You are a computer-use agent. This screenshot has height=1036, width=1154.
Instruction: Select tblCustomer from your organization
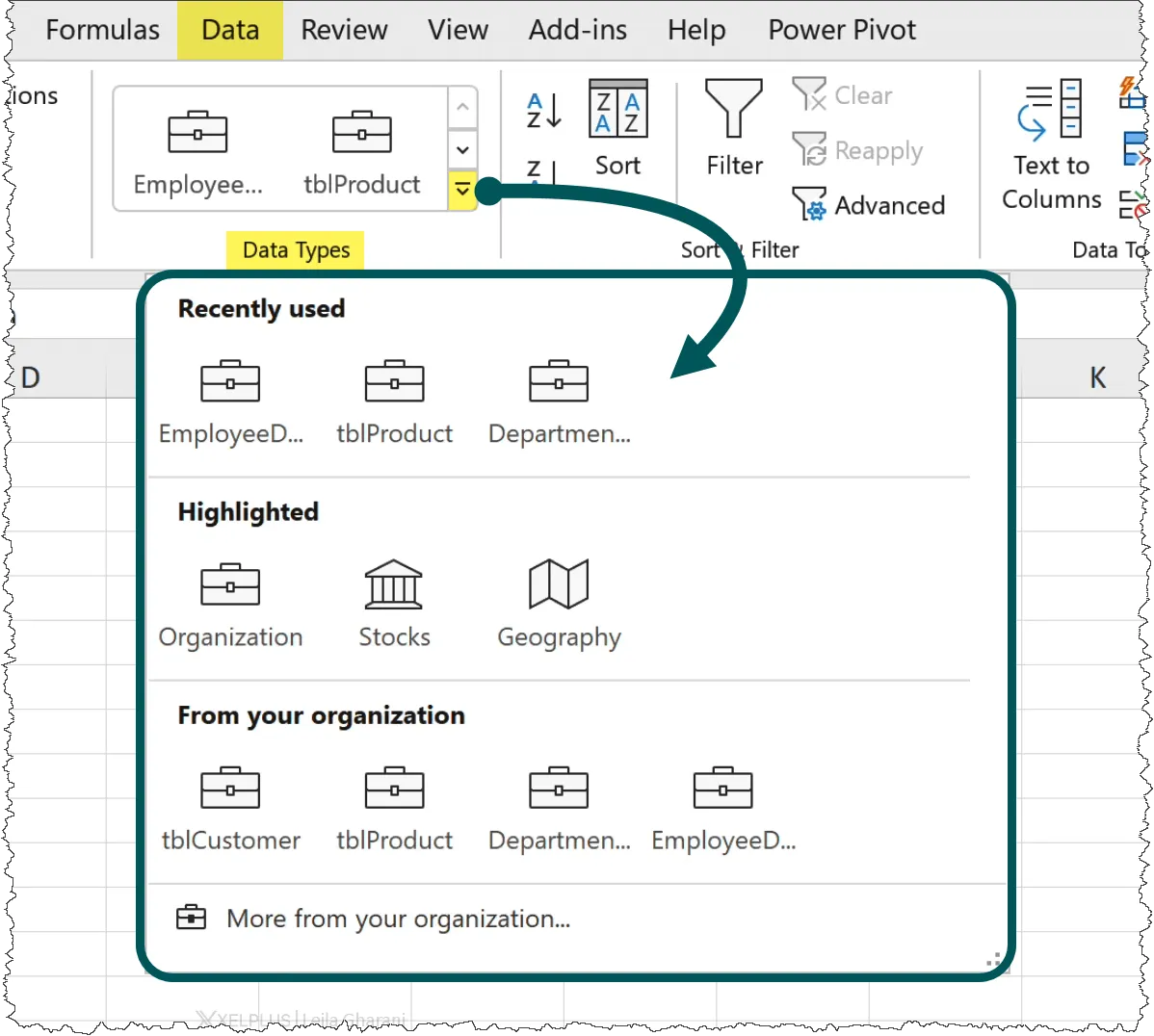pyautogui.click(x=230, y=790)
